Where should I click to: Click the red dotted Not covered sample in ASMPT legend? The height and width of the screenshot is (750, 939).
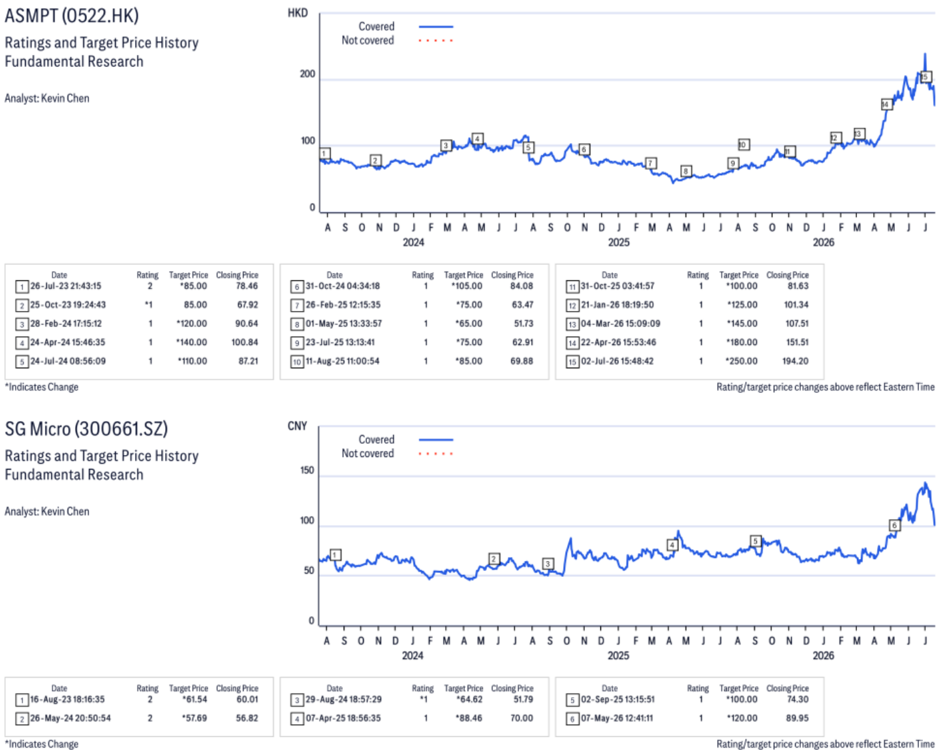click(x=436, y=40)
